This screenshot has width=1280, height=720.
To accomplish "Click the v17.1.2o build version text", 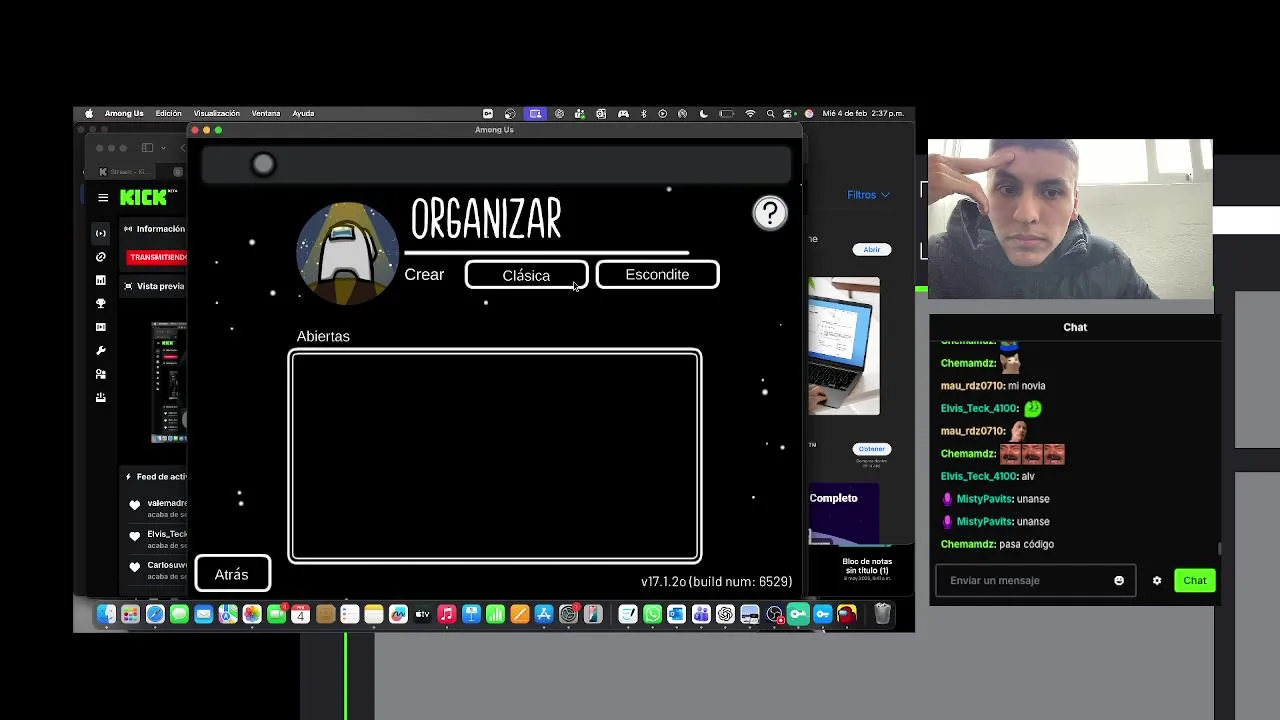I will point(716,581).
